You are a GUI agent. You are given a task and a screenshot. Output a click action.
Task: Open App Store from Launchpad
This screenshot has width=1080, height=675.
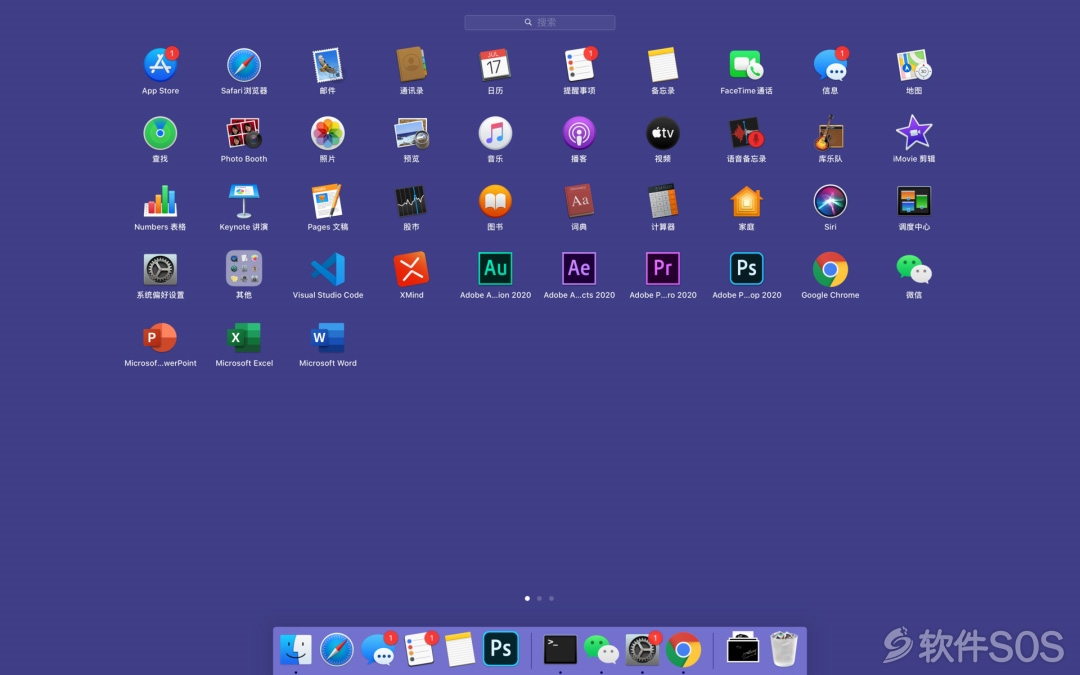click(160, 65)
